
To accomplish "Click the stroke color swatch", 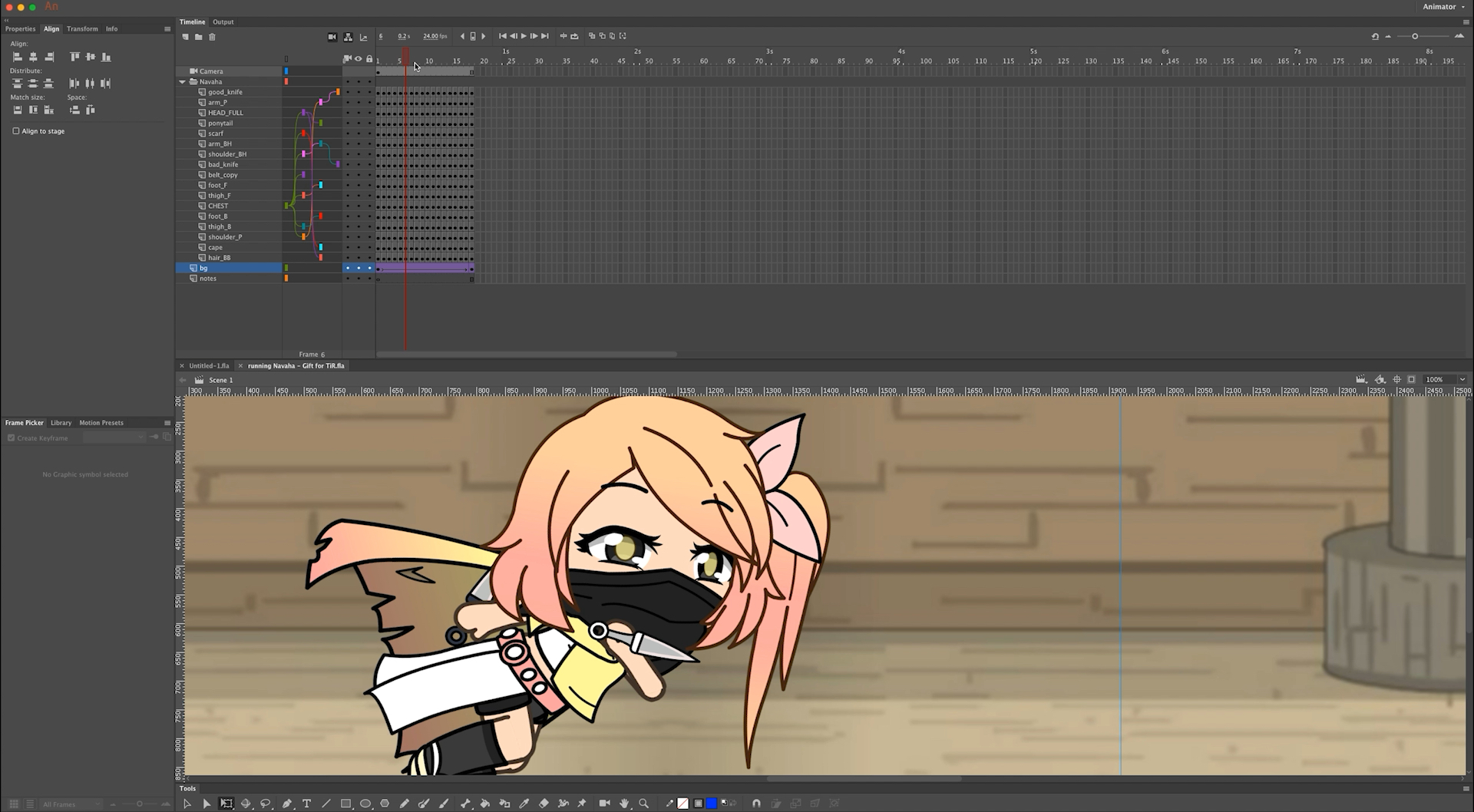I will (683, 804).
